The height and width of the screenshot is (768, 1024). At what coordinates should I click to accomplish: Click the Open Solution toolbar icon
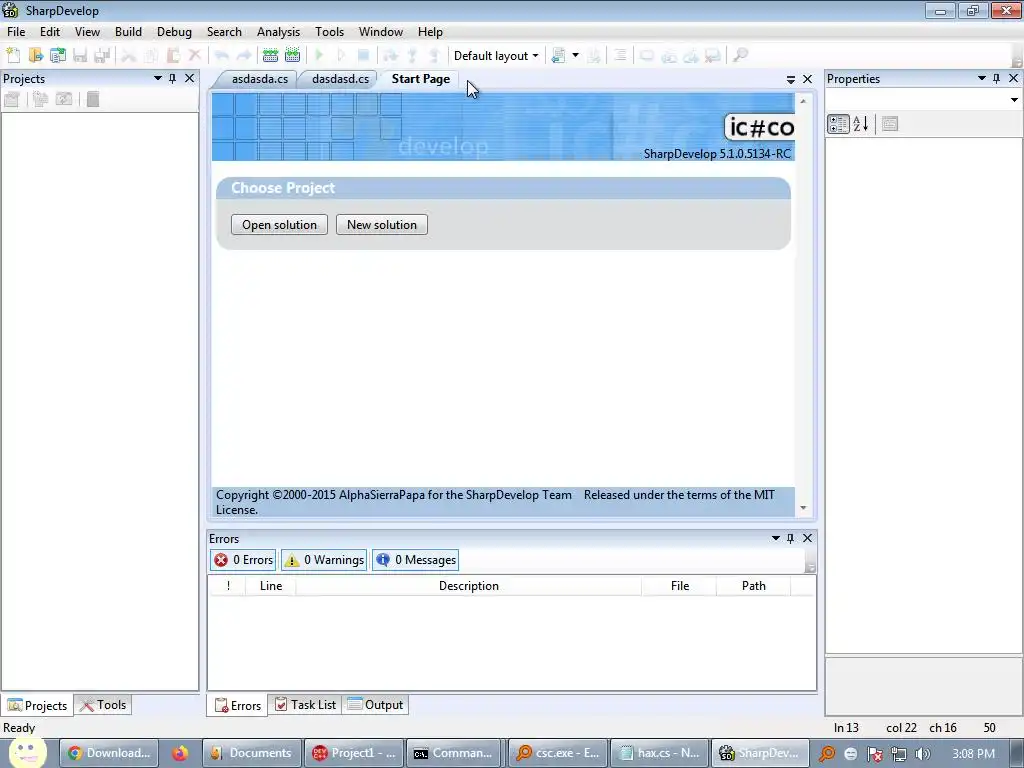pyautogui.click(x=57, y=56)
